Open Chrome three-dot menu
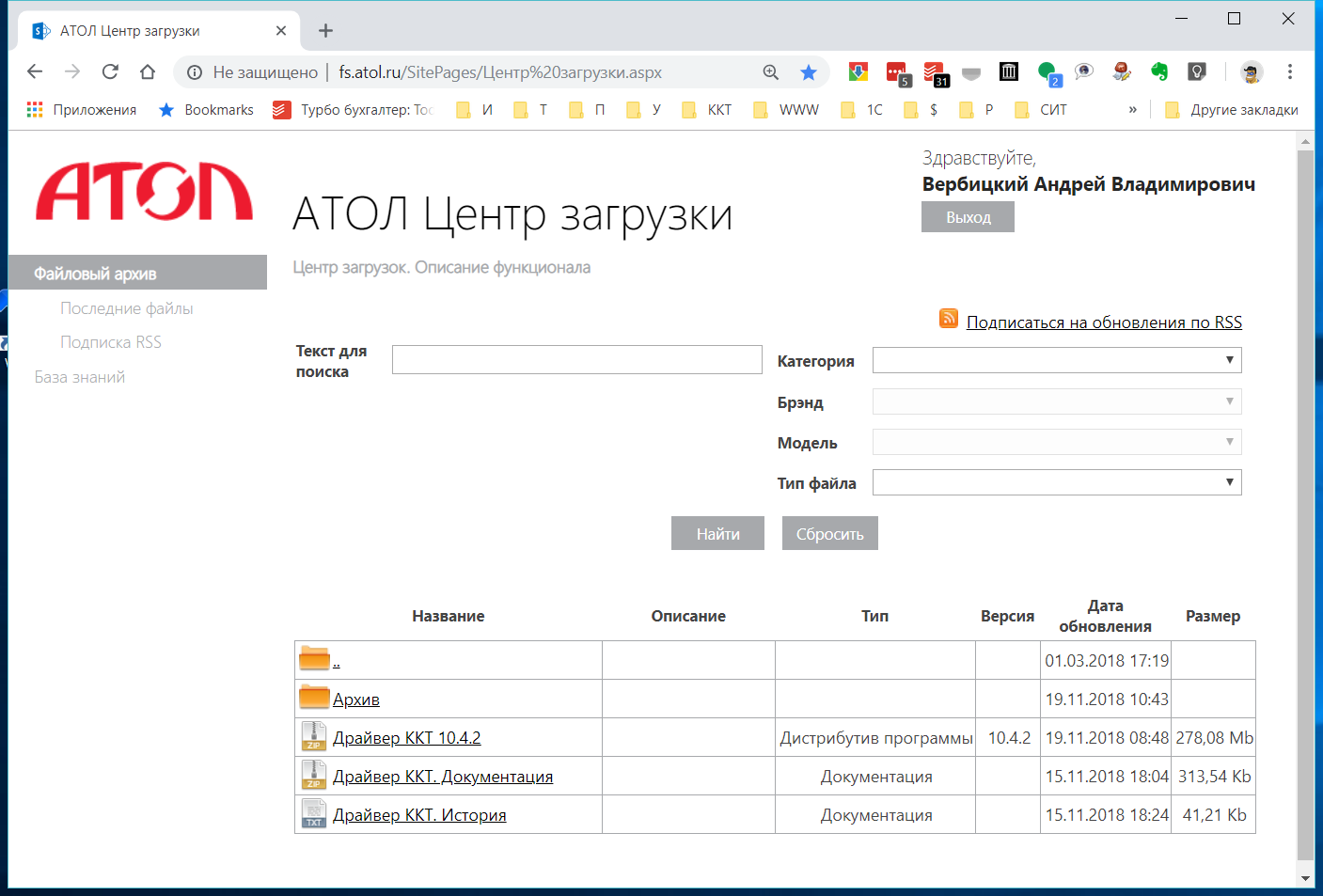1323x896 pixels. point(1290,71)
